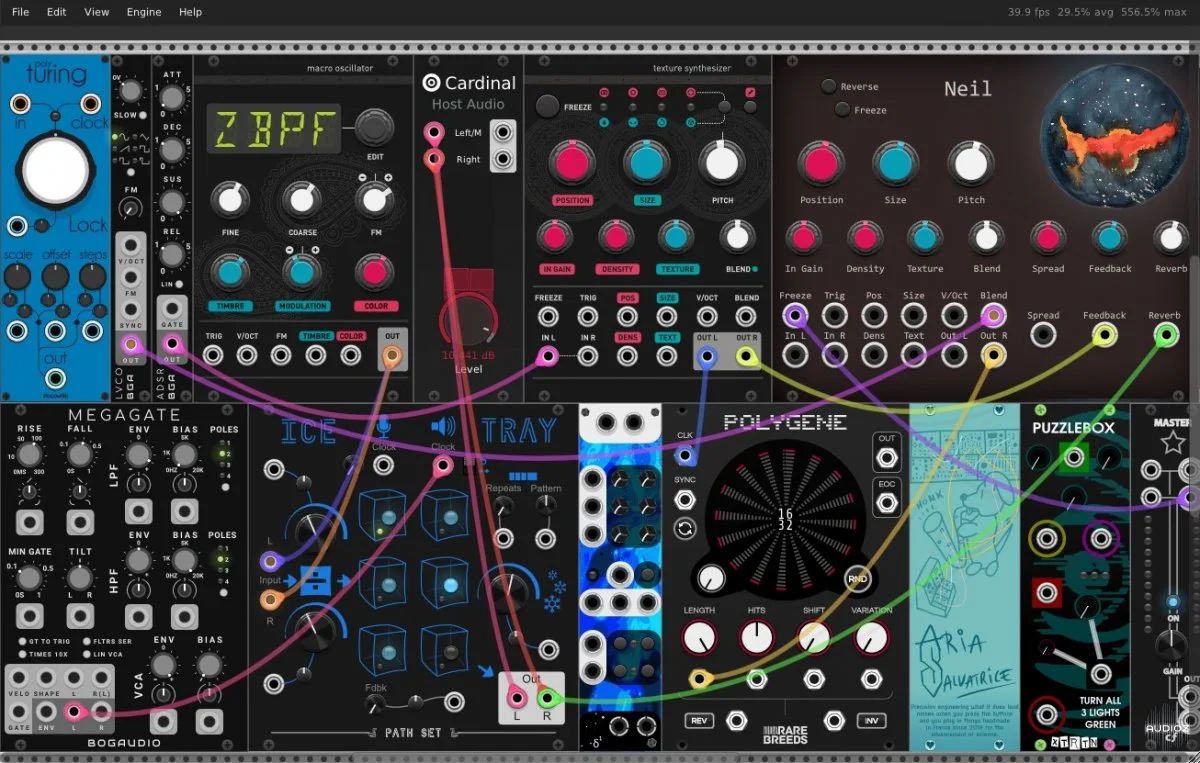The height and width of the screenshot is (763, 1200).
Task: Click the Polygene LENGTH knob
Action: coord(700,637)
